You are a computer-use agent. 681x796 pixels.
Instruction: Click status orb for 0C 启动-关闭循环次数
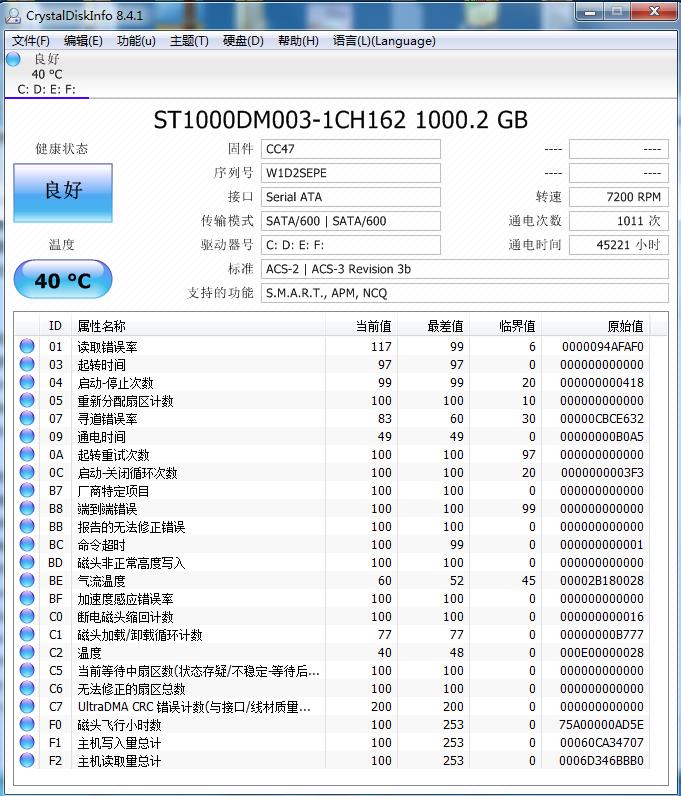click(27, 472)
